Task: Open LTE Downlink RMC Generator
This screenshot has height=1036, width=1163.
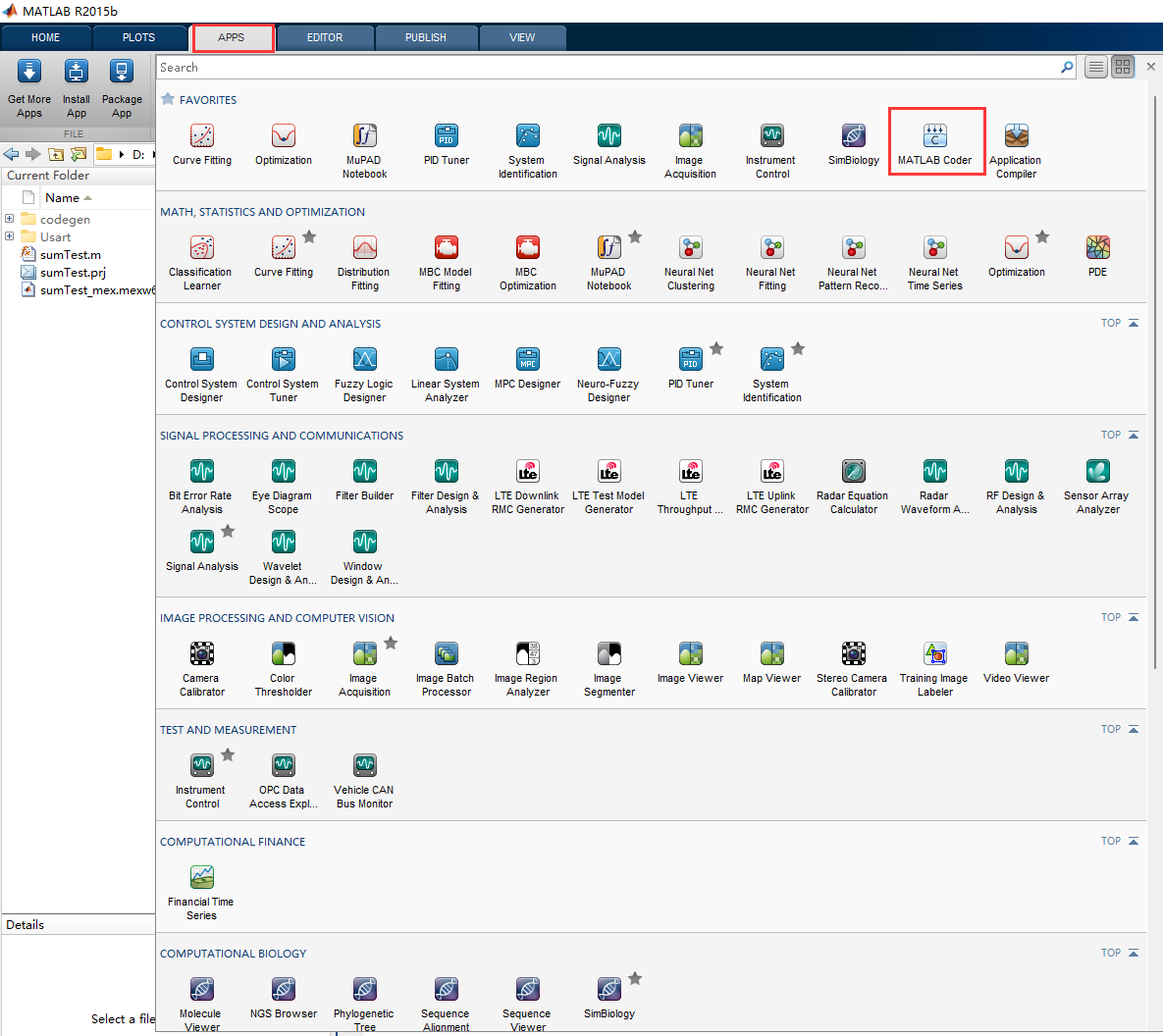Action: point(527,487)
